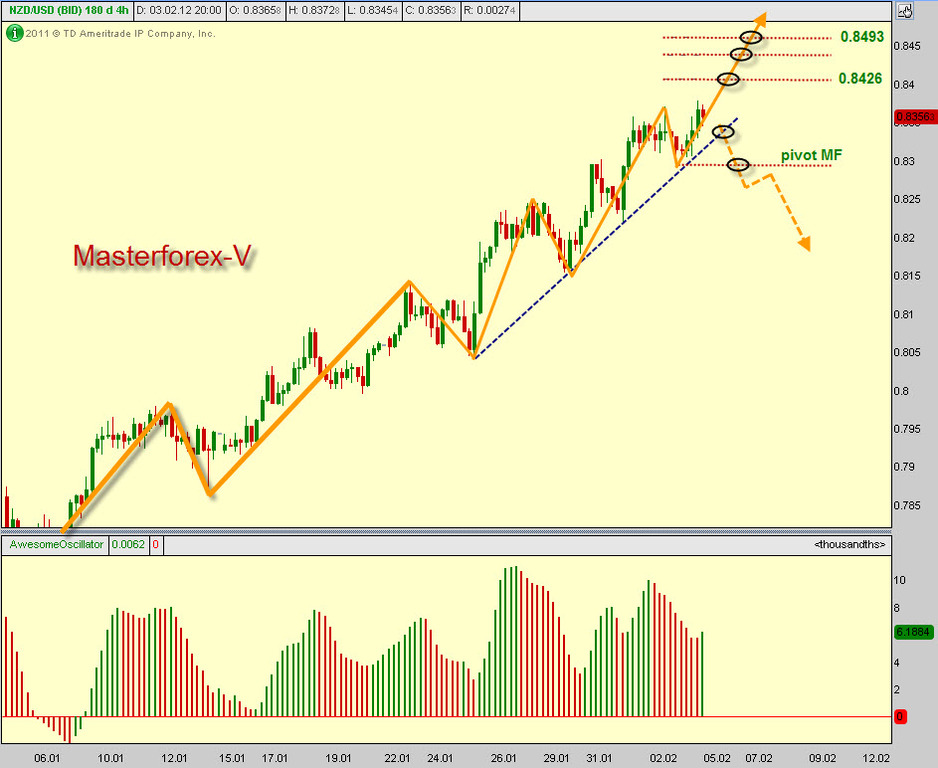Click the 0.8493 target level label
The width and height of the screenshot is (938, 768).
(861, 37)
